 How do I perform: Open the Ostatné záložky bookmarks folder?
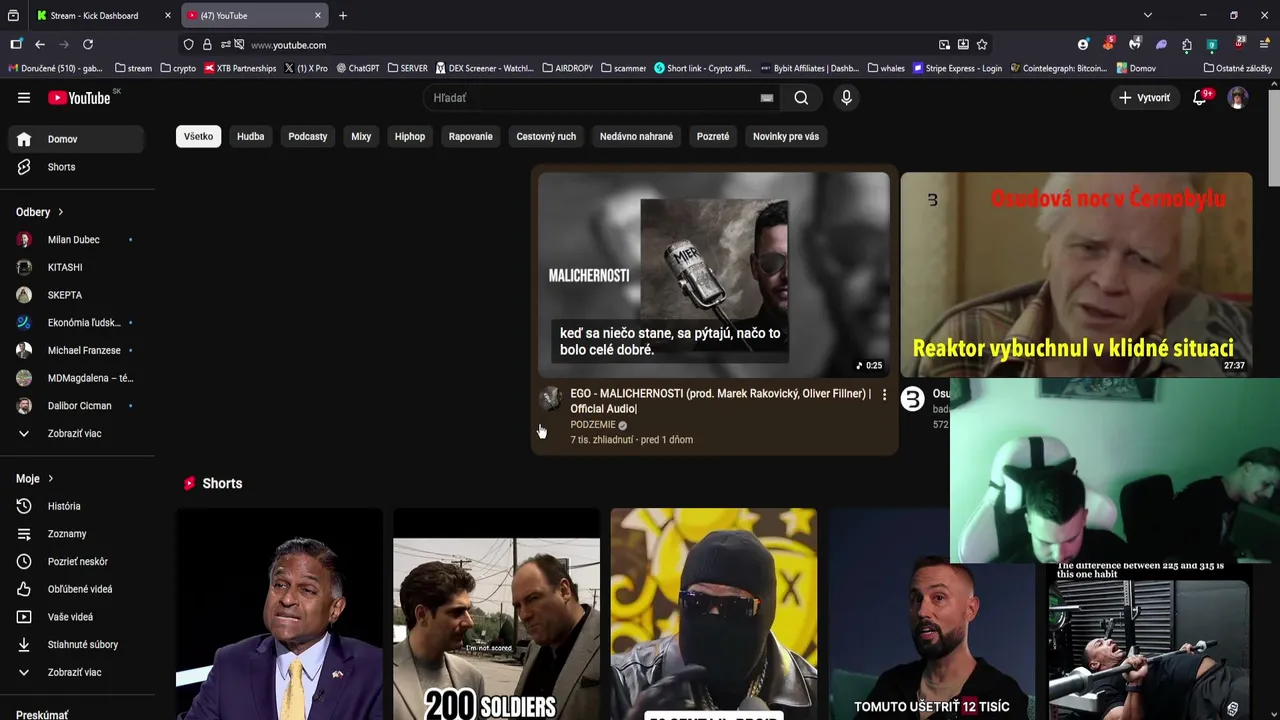[x=1238, y=68]
